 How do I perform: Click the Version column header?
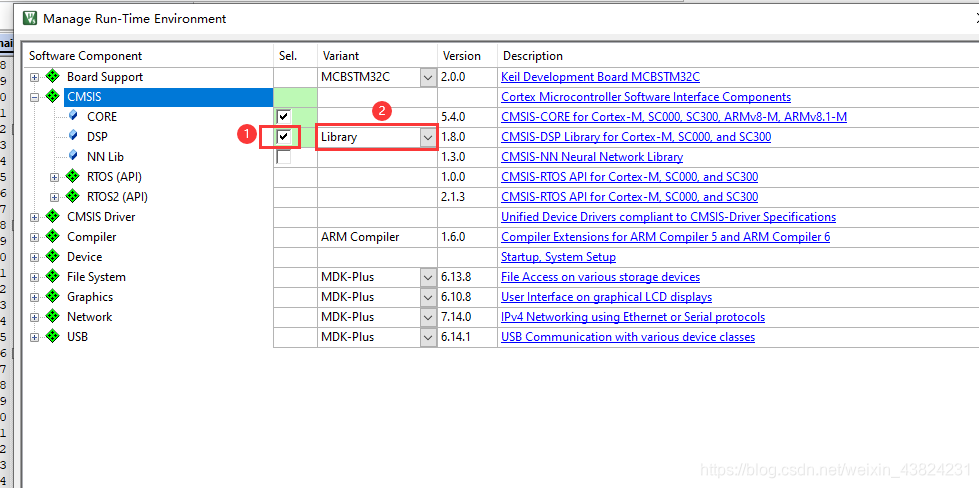pos(467,56)
